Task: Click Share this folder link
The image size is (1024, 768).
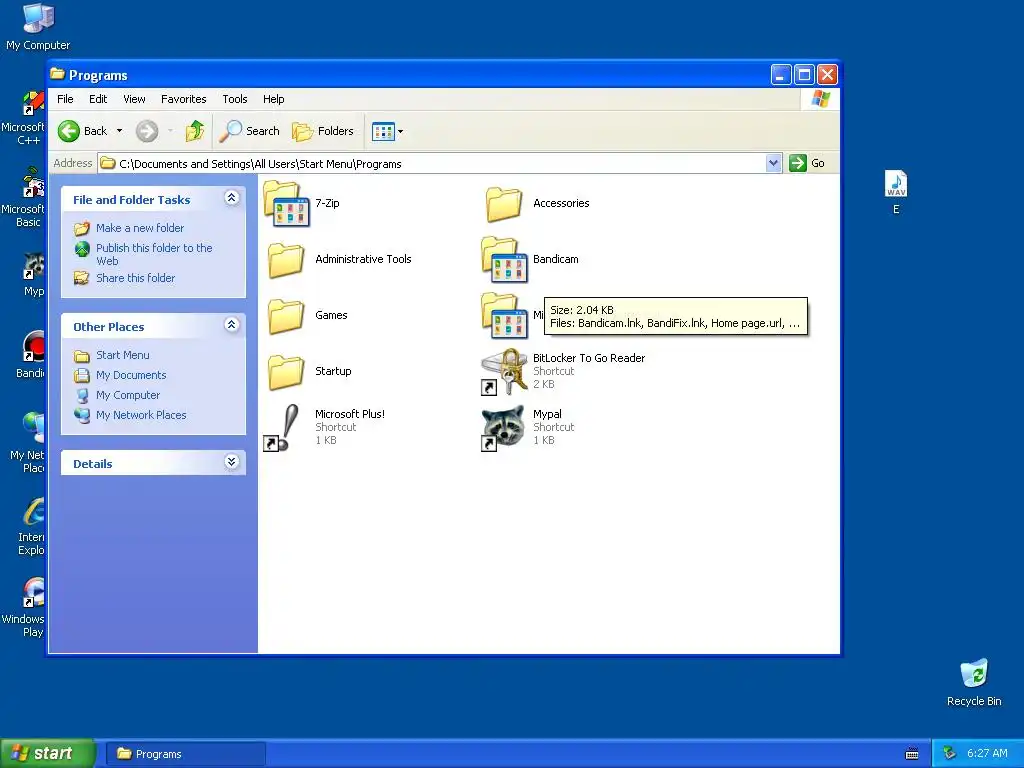Action: tap(135, 278)
